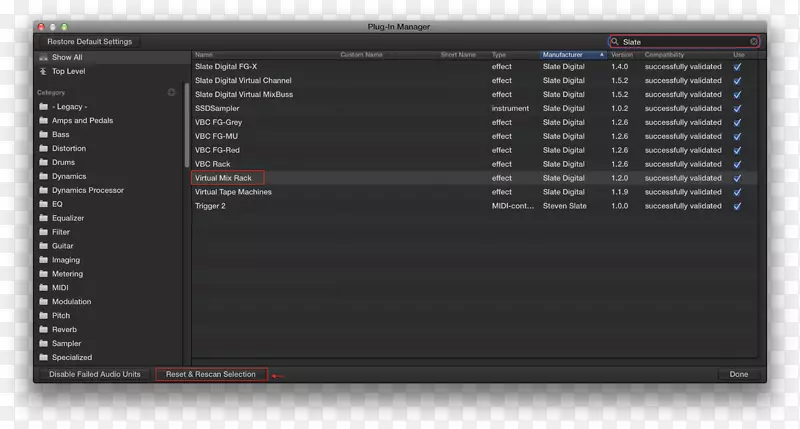The width and height of the screenshot is (800, 429).
Task: Click the Amps and Pedals folder icon
Action: pos(44,120)
